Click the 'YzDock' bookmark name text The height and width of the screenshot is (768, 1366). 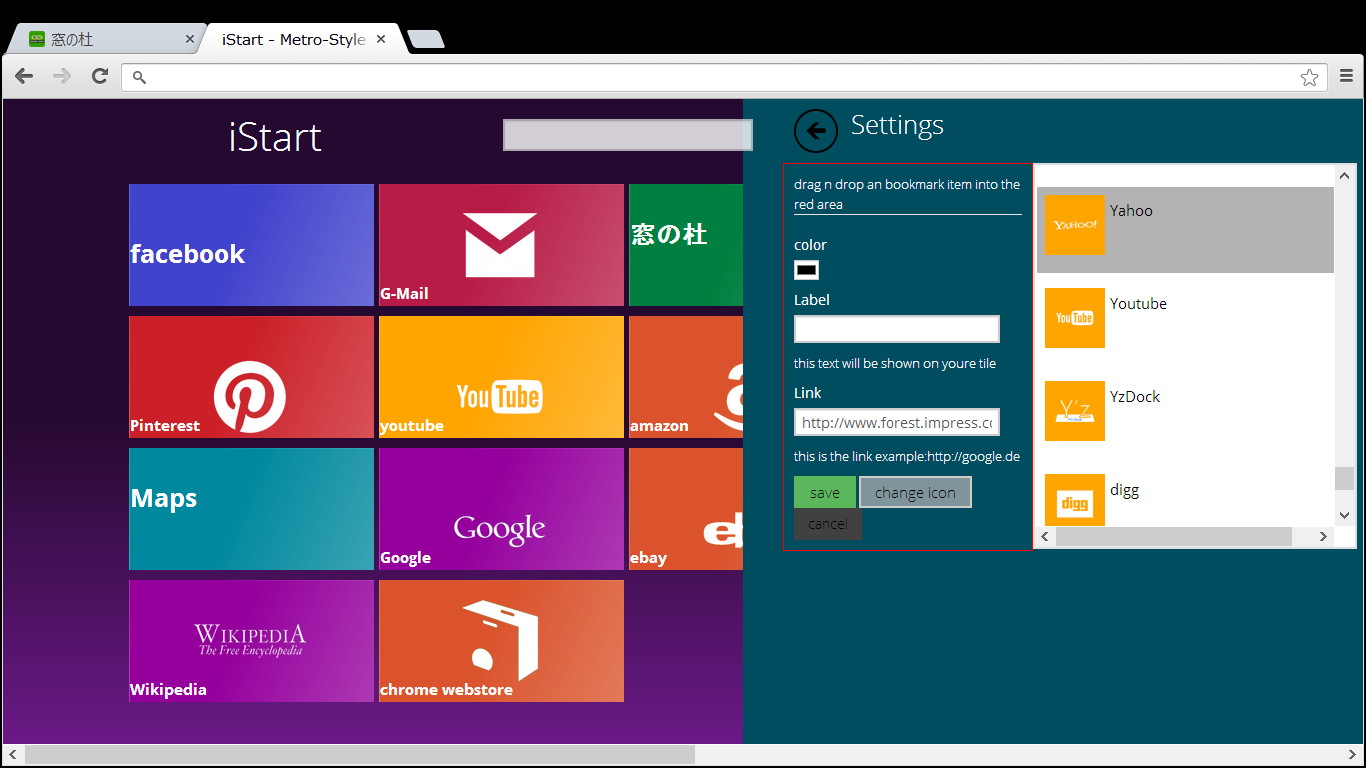(1135, 396)
